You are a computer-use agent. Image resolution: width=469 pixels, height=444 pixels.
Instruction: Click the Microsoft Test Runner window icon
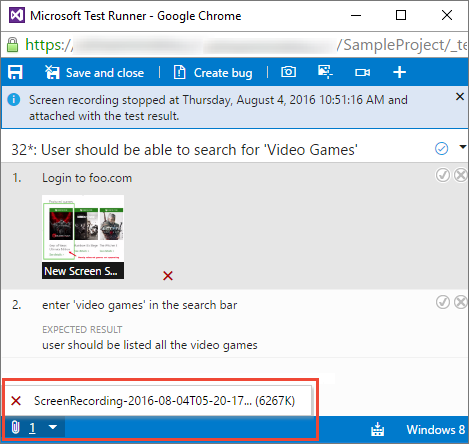click(17, 15)
